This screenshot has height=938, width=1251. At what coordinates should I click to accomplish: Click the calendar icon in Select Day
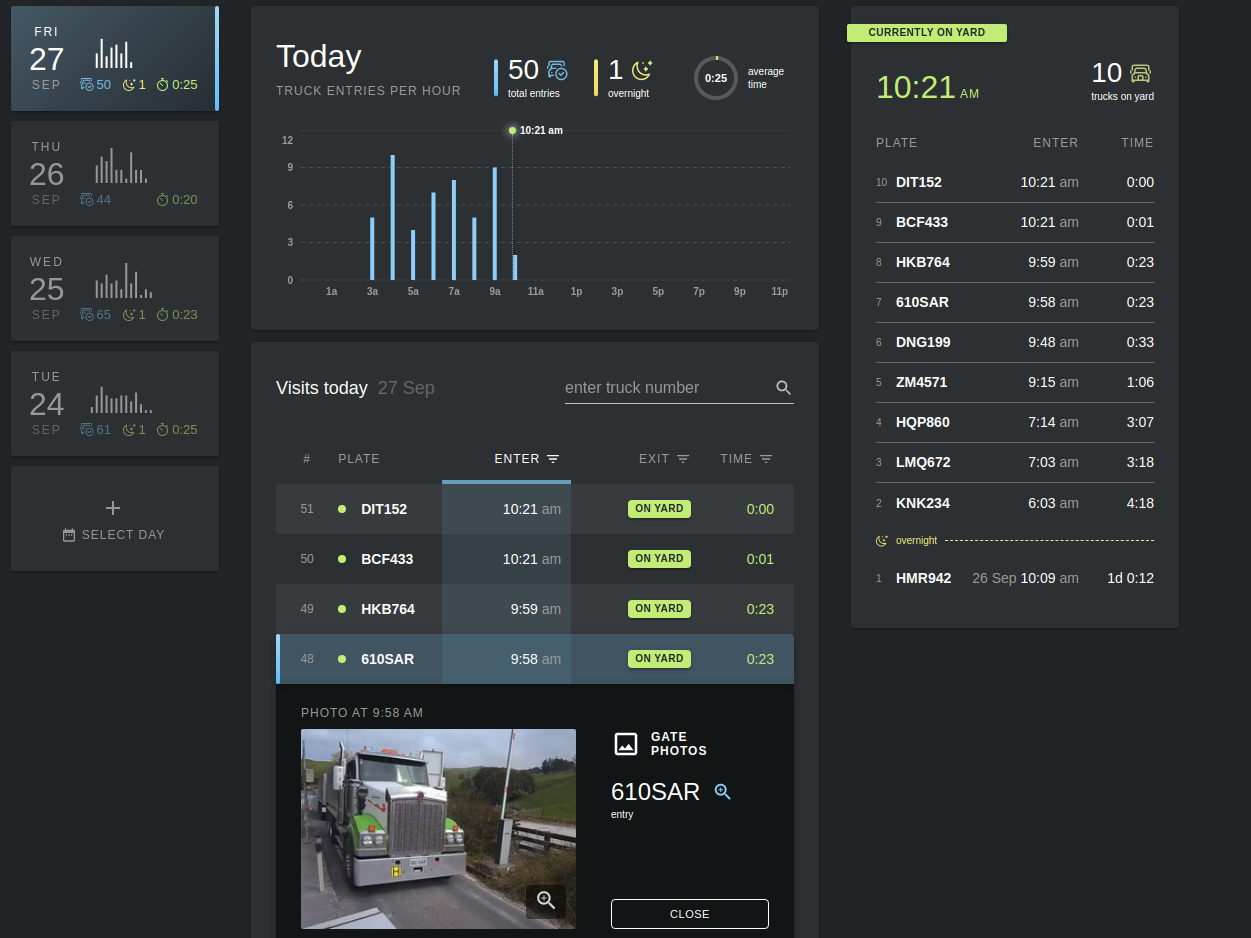click(x=69, y=535)
